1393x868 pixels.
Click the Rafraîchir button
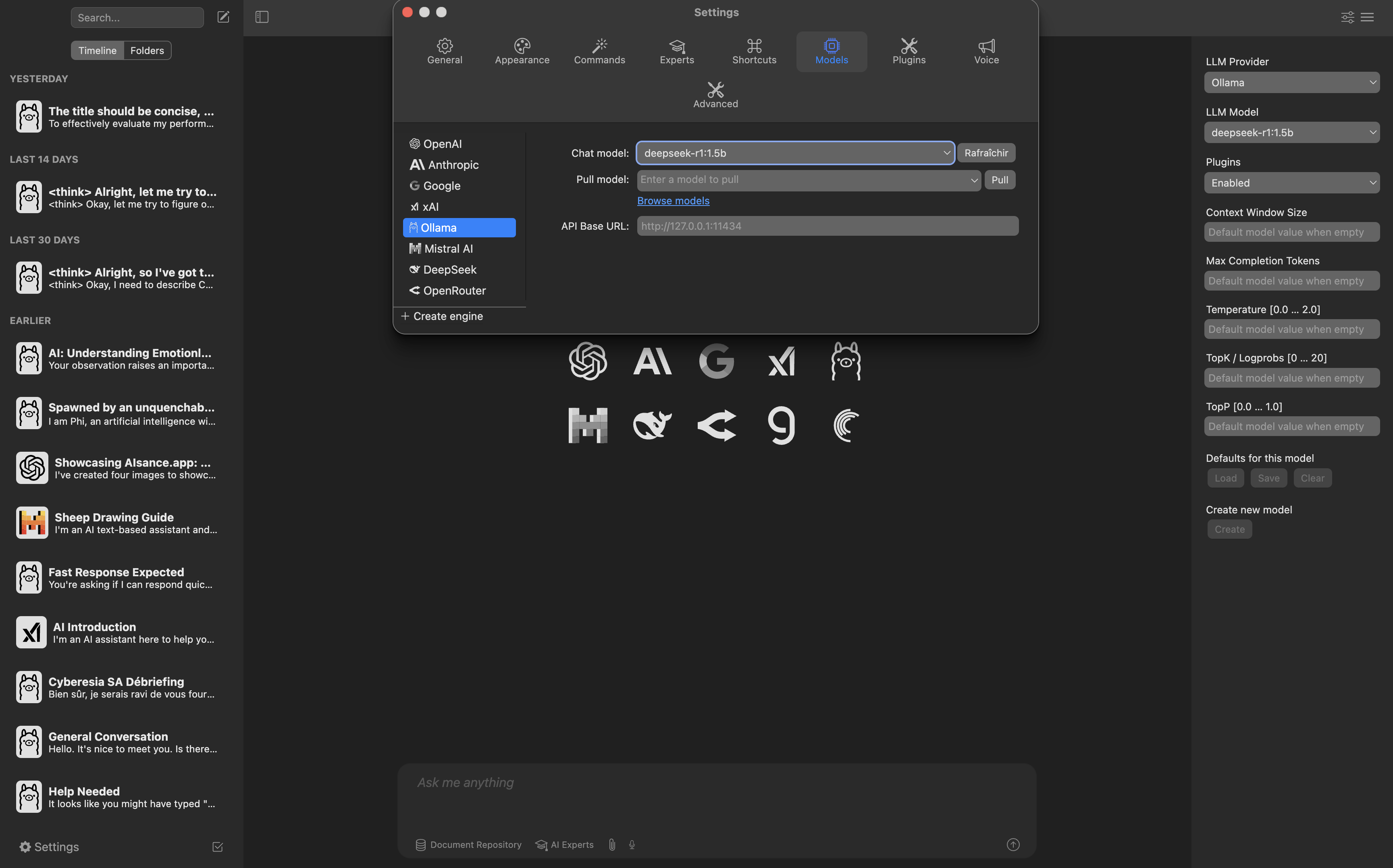tap(986, 153)
